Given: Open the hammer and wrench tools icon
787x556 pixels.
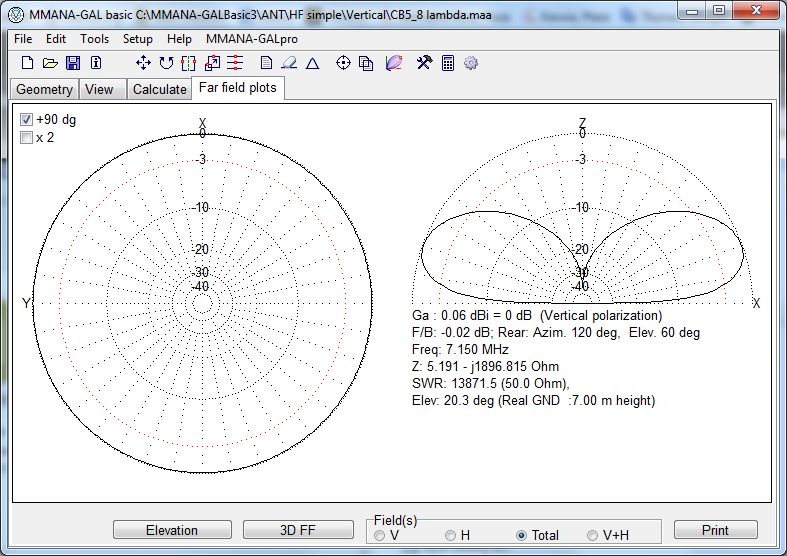Looking at the screenshot, I should tap(424, 63).
